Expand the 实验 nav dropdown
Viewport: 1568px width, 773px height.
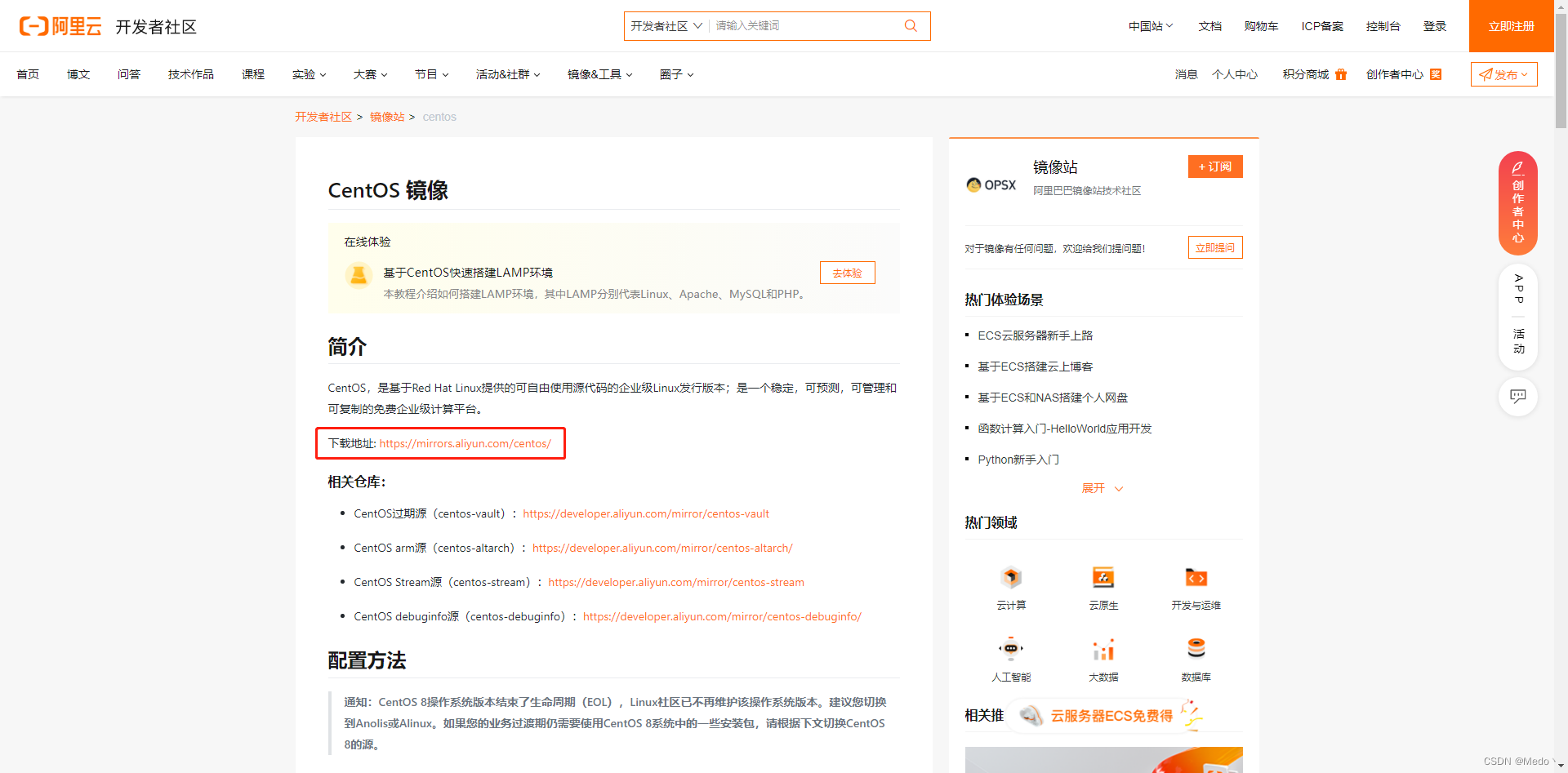[x=309, y=74]
